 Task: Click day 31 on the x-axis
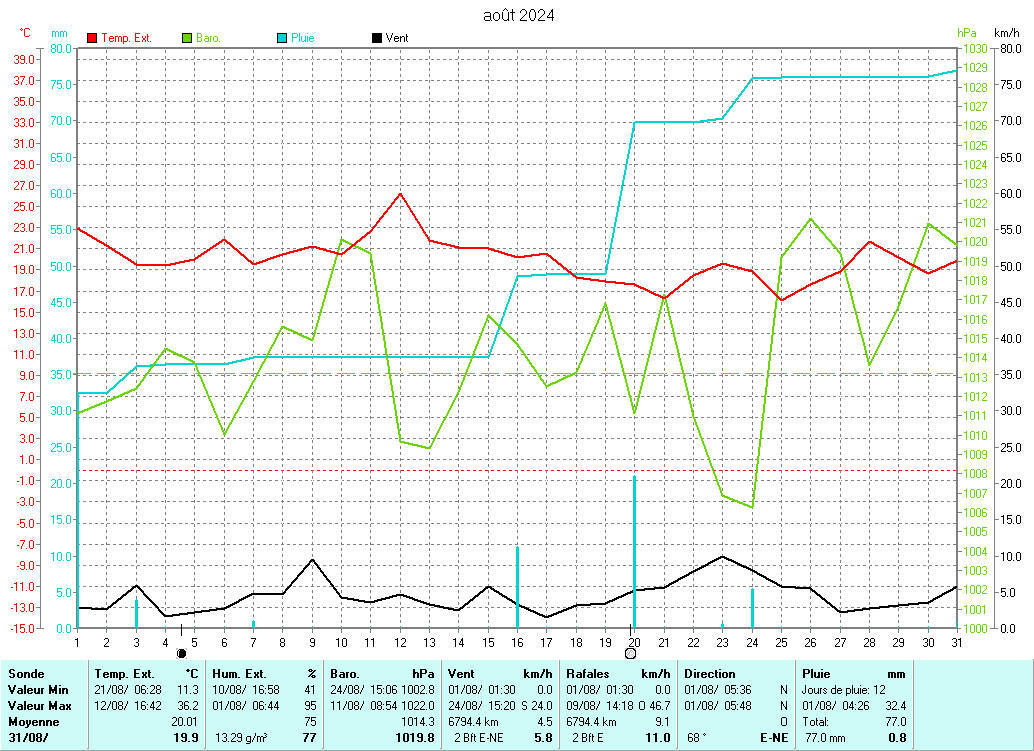click(x=956, y=641)
